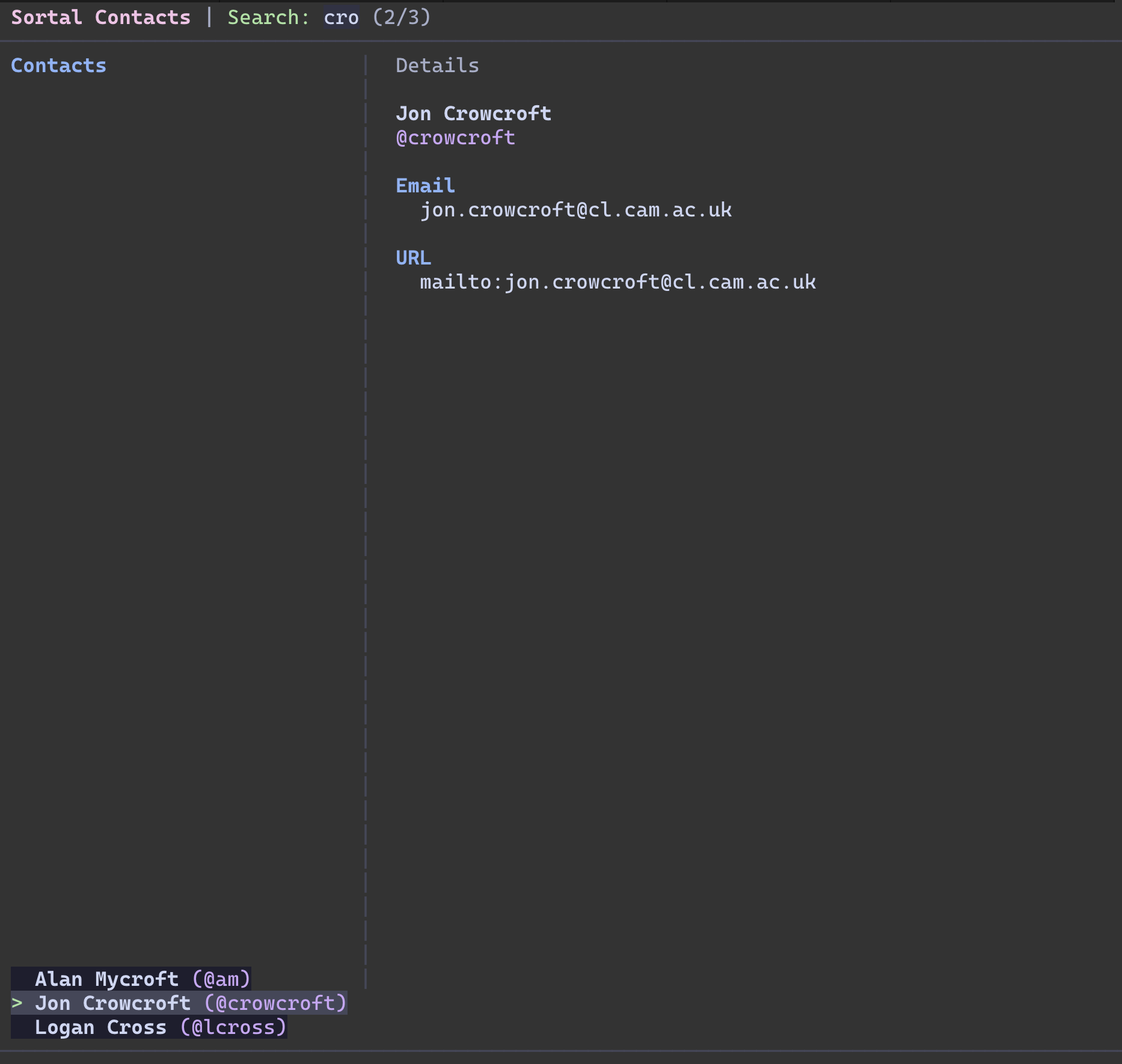Click the 'cro' search query field
Image resolution: width=1122 pixels, height=1064 pixels.
[x=341, y=17]
